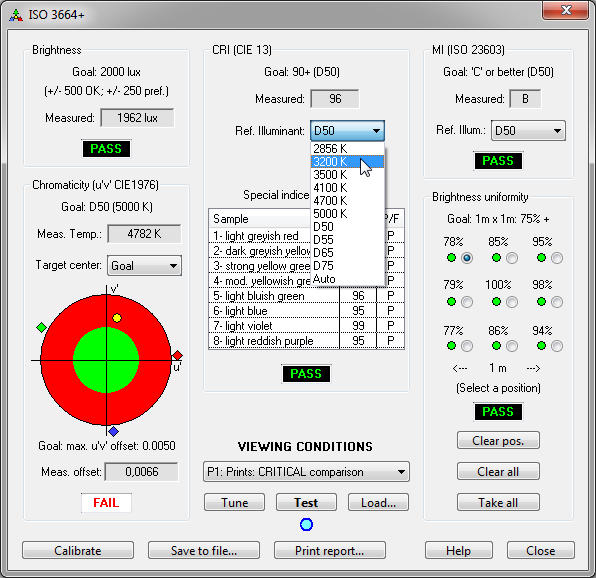Click the green diamond marker beside chromaticity circle
This screenshot has height=578, width=596.
41,327
